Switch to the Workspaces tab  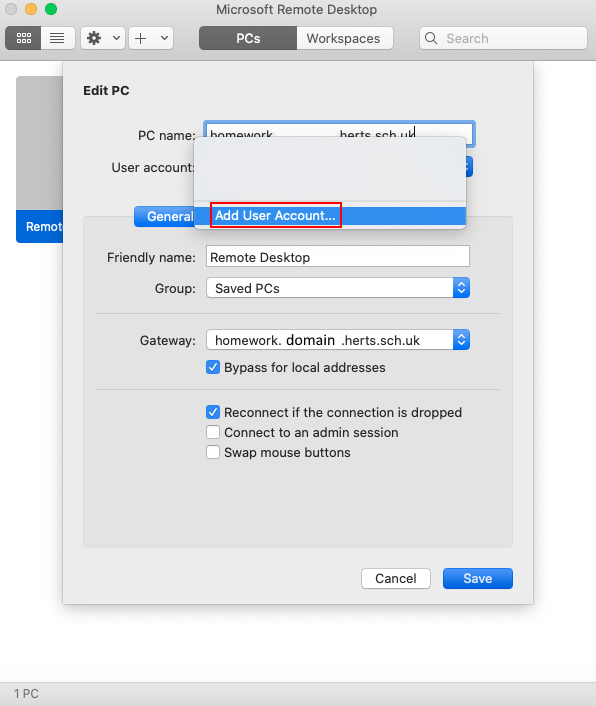tap(344, 38)
